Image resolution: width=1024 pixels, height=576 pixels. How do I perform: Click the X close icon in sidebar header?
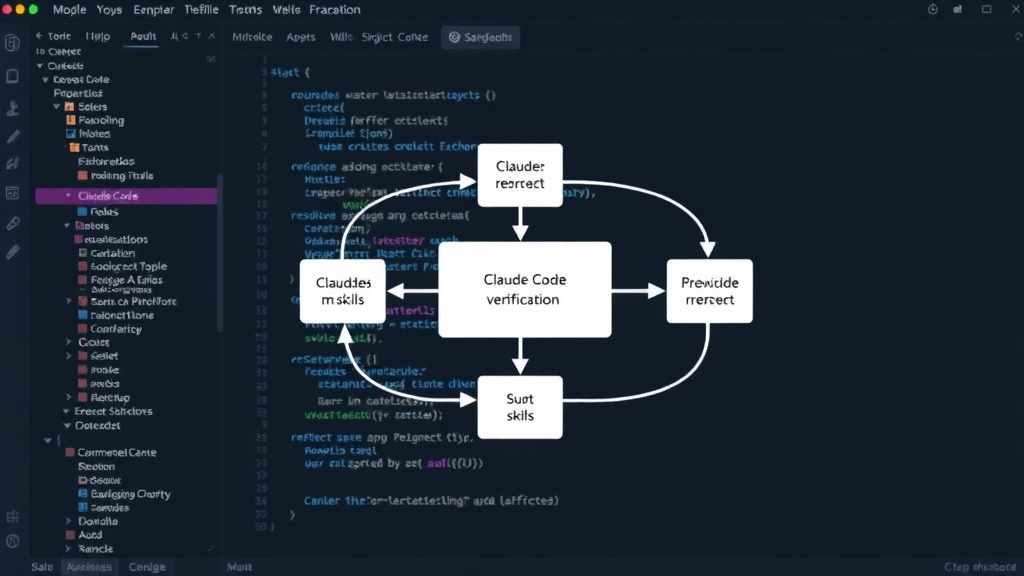tap(212, 36)
